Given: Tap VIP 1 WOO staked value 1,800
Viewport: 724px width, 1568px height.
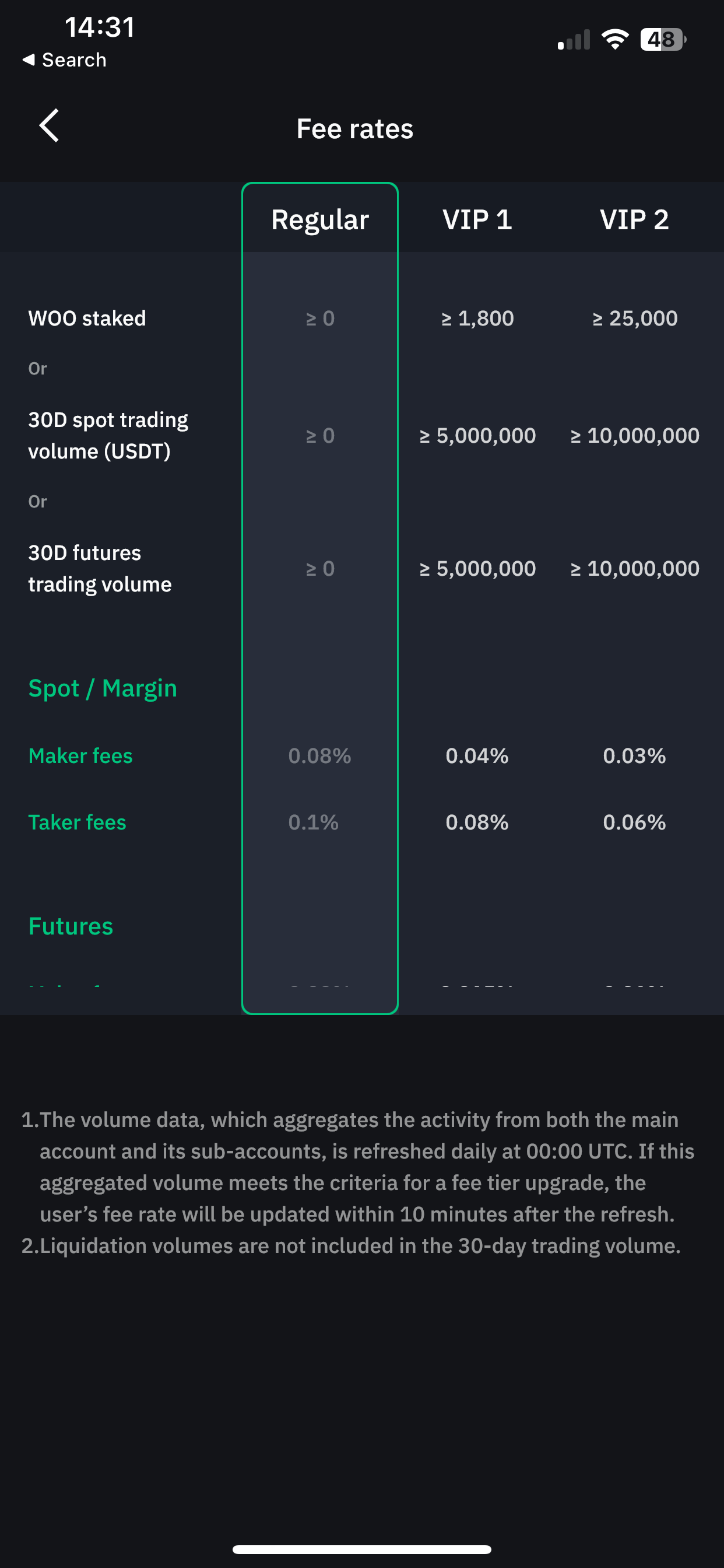Looking at the screenshot, I should click(477, 318).
